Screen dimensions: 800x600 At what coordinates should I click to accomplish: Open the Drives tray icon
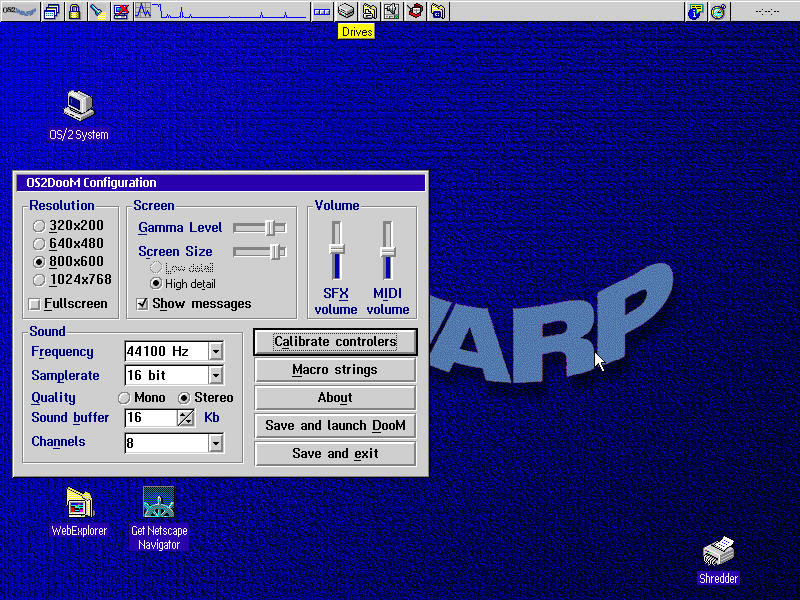coord(346,11)
